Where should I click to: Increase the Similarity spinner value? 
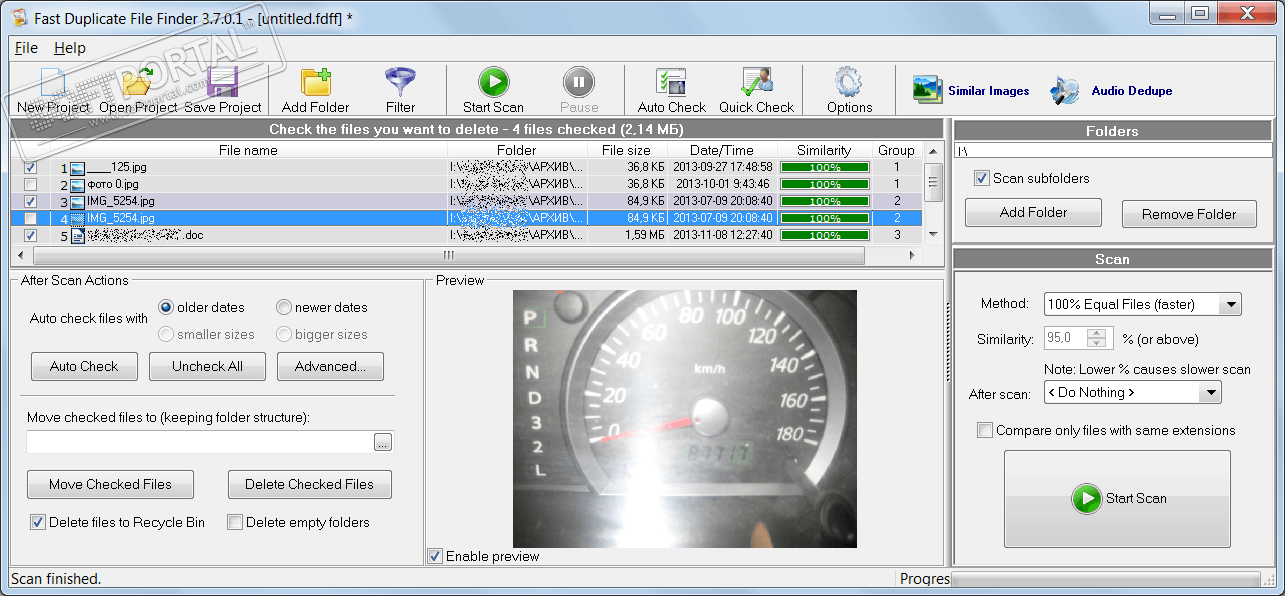pyautogui.click(x=1098, y=334)
